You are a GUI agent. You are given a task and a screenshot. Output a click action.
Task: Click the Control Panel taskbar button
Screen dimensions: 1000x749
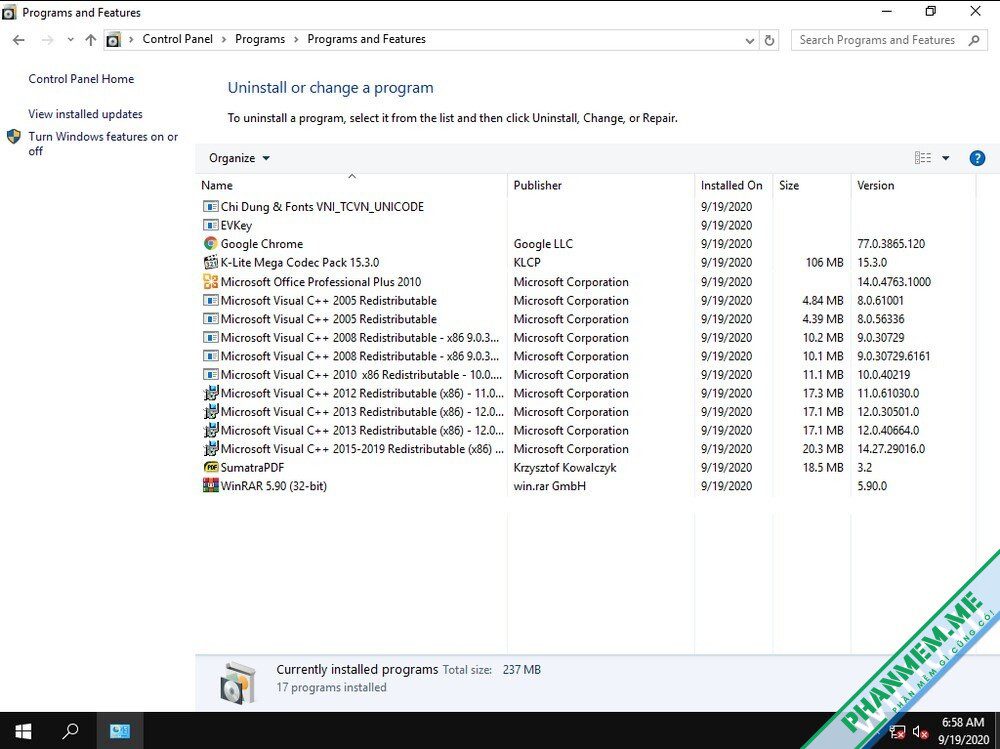pyautogui.click(x=119, y=730)
